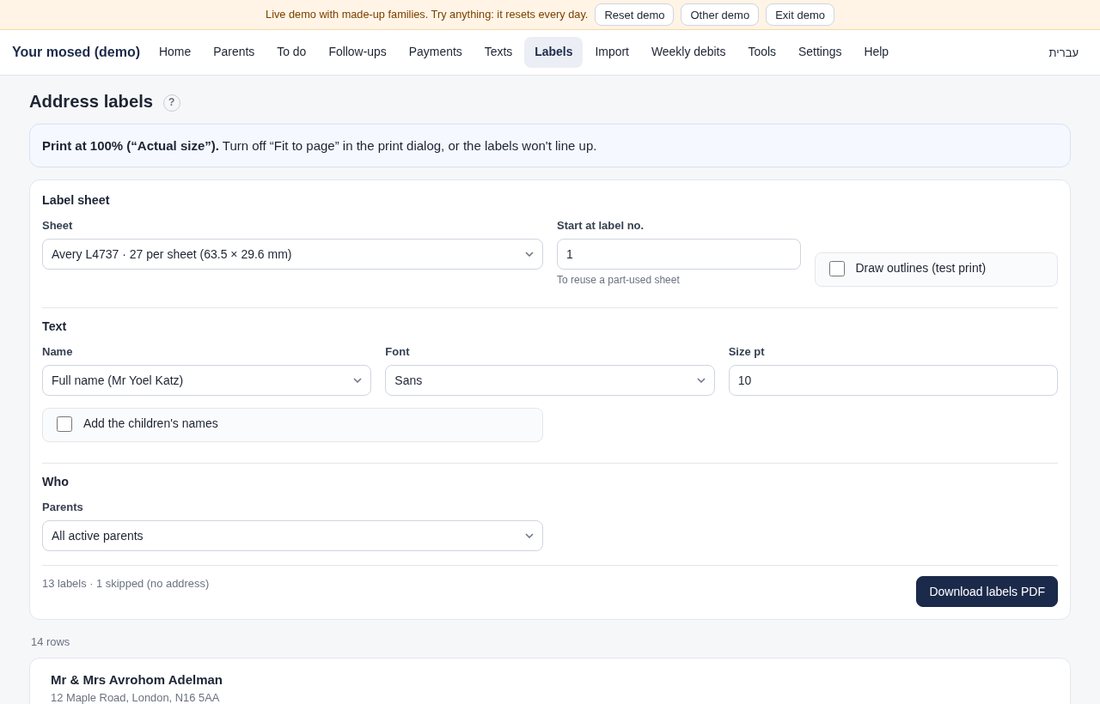1100x704 pixels.
Task: Expand the Name format dropdown
Action: 206,381
